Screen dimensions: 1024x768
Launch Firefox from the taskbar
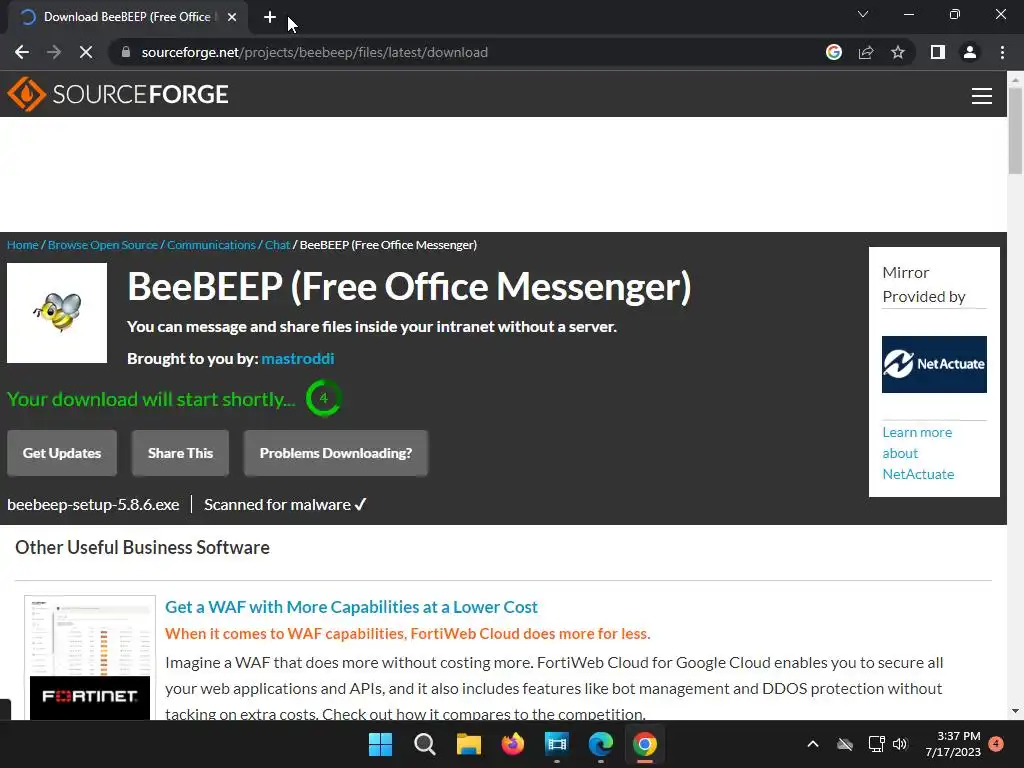point(513,744)
